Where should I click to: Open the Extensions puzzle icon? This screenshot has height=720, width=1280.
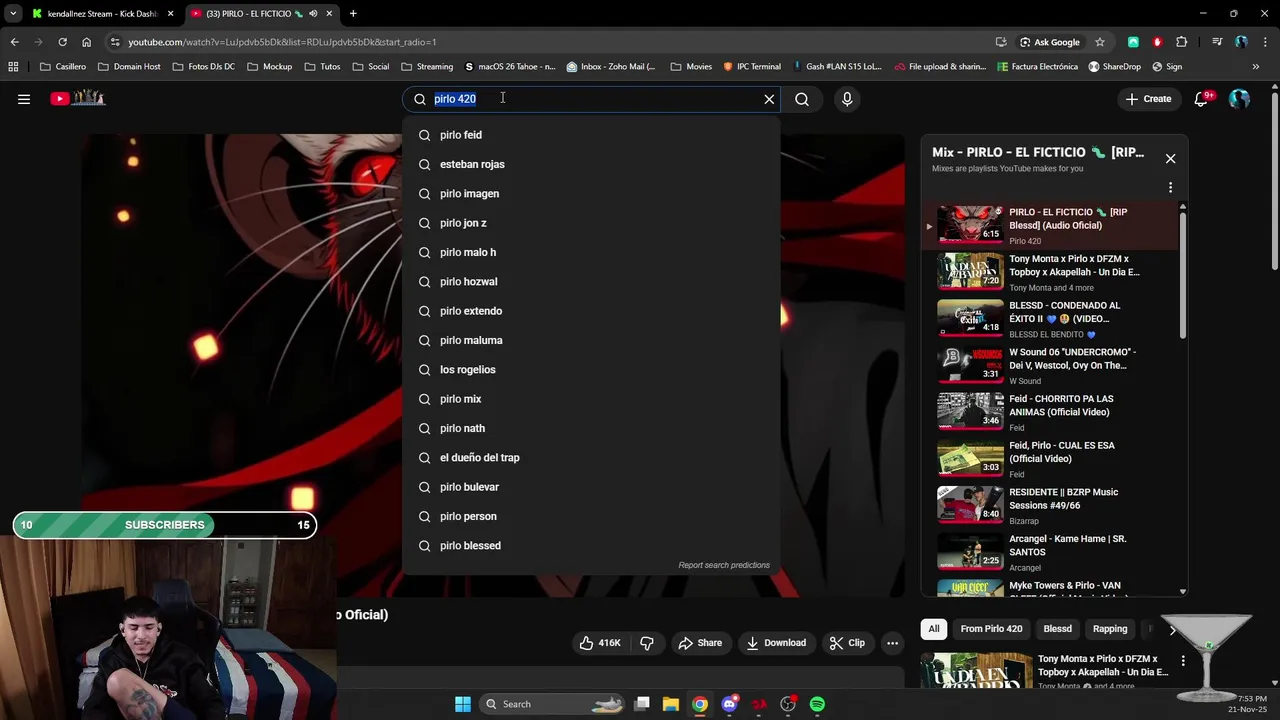[x=1182, y=42]
